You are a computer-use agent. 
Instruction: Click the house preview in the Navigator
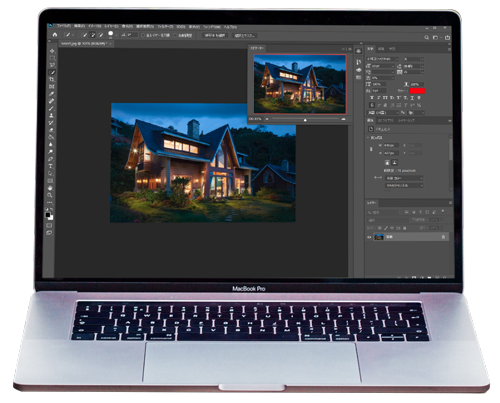click(x=300, y=84)
